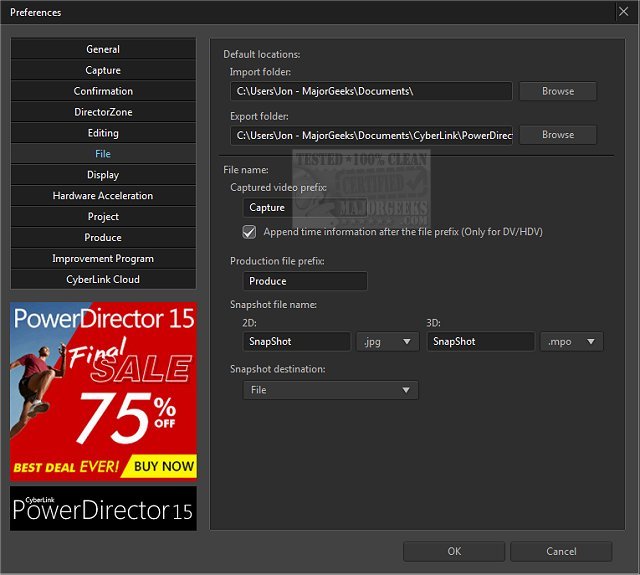Expand Snapshot destination dropdown
The width and height of the screenshot is (640, 575).
[331, 390]
